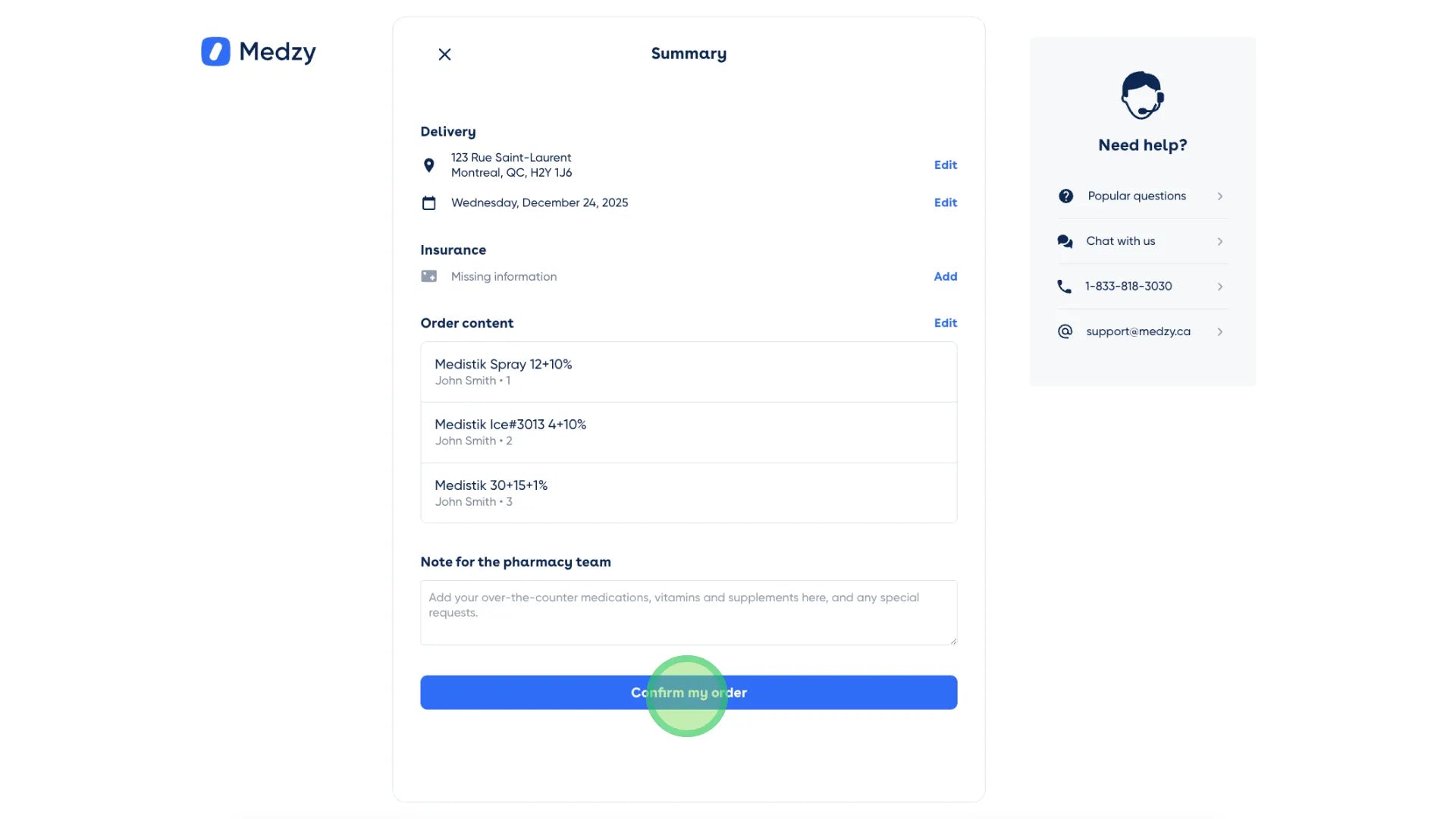Focus the pharmacy team note field

tap(688, 613)
